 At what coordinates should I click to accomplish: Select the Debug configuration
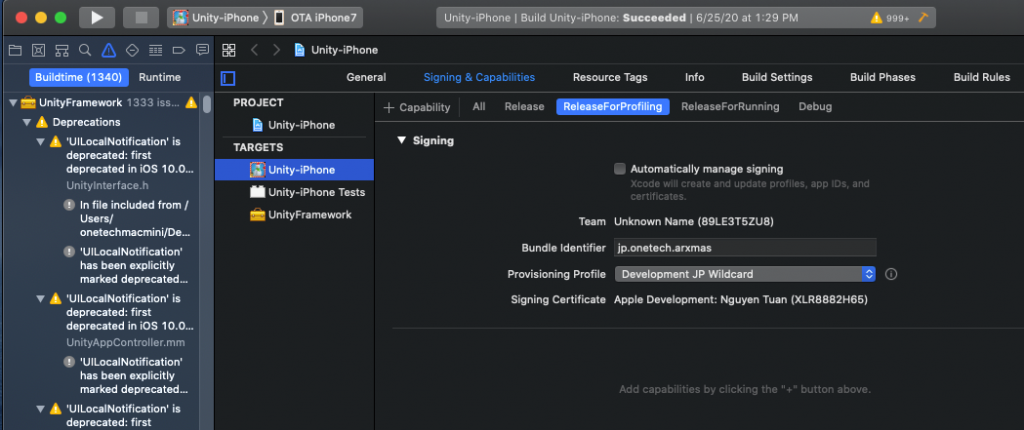click(815, 107)
